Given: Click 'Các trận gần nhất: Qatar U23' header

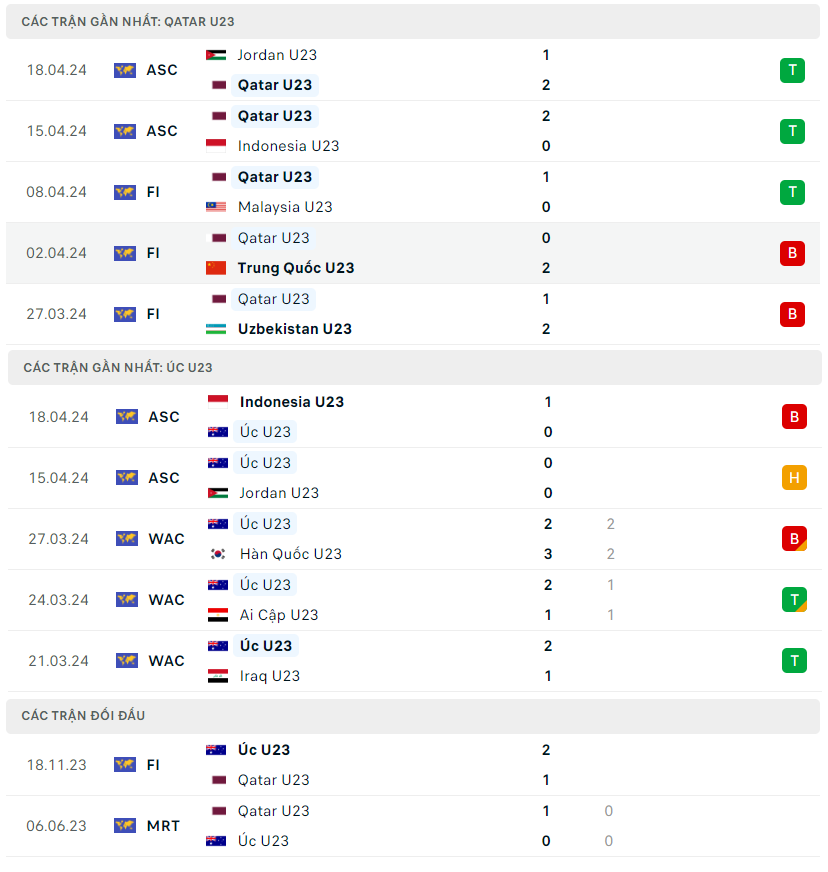Looking at the screenshot, I should pyautogui.click(x=128, y=21).
